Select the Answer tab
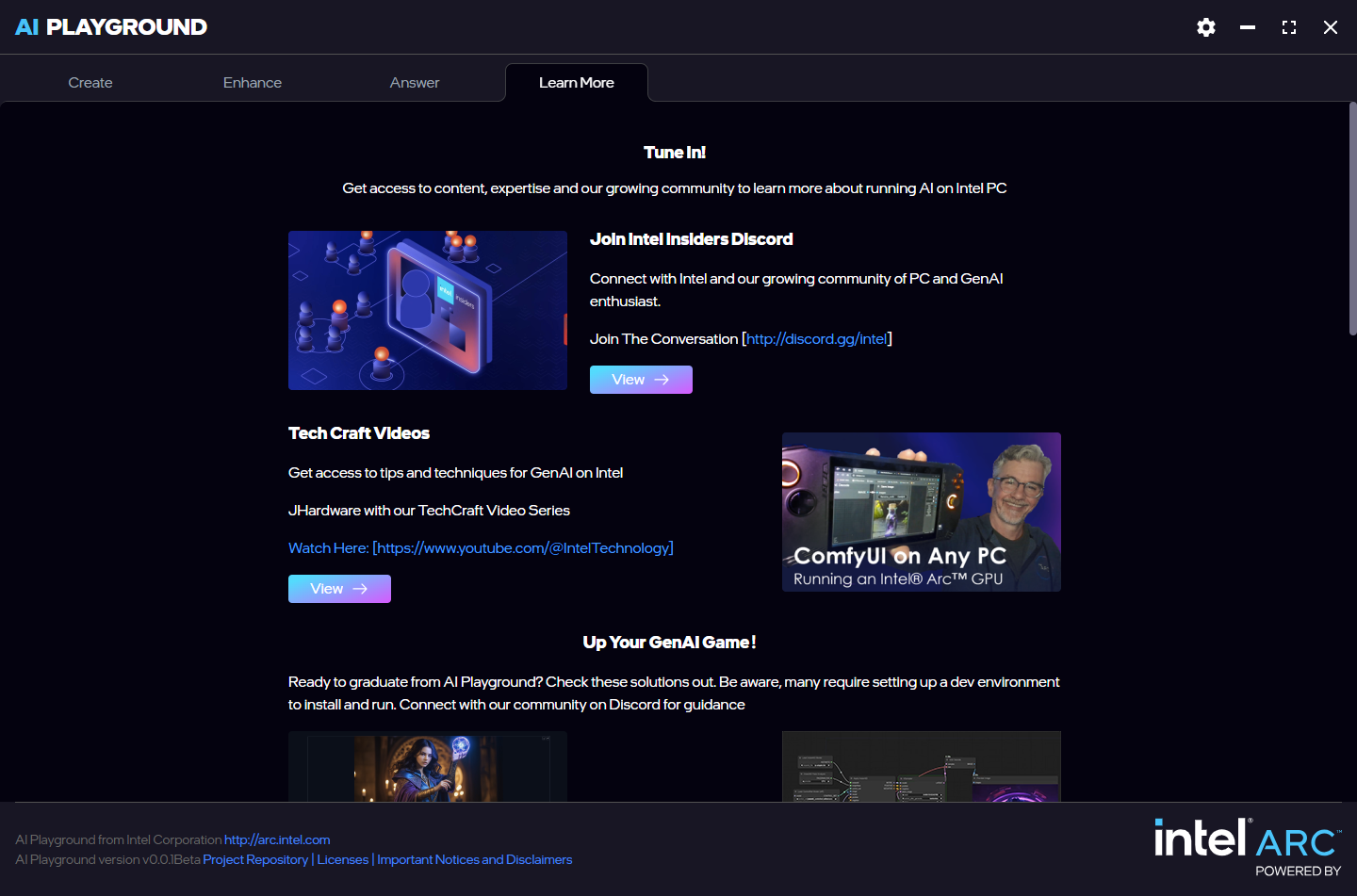Screen dimensions: 1357x896 pos(415,82)
